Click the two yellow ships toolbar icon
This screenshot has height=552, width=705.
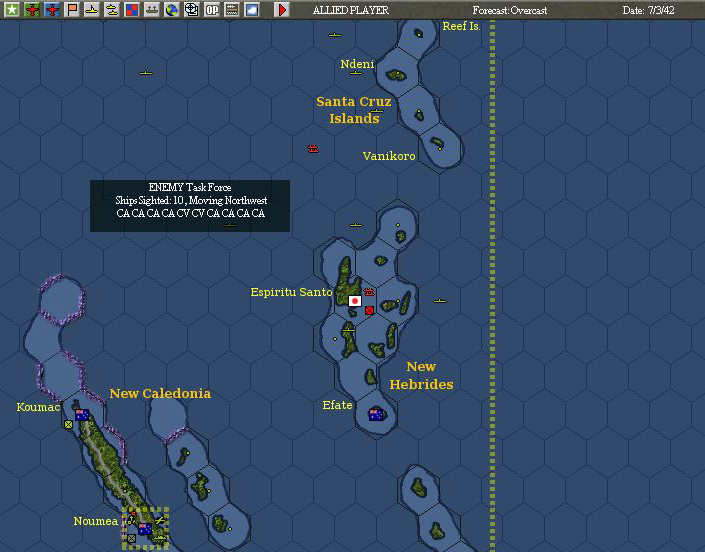point(112,9)
